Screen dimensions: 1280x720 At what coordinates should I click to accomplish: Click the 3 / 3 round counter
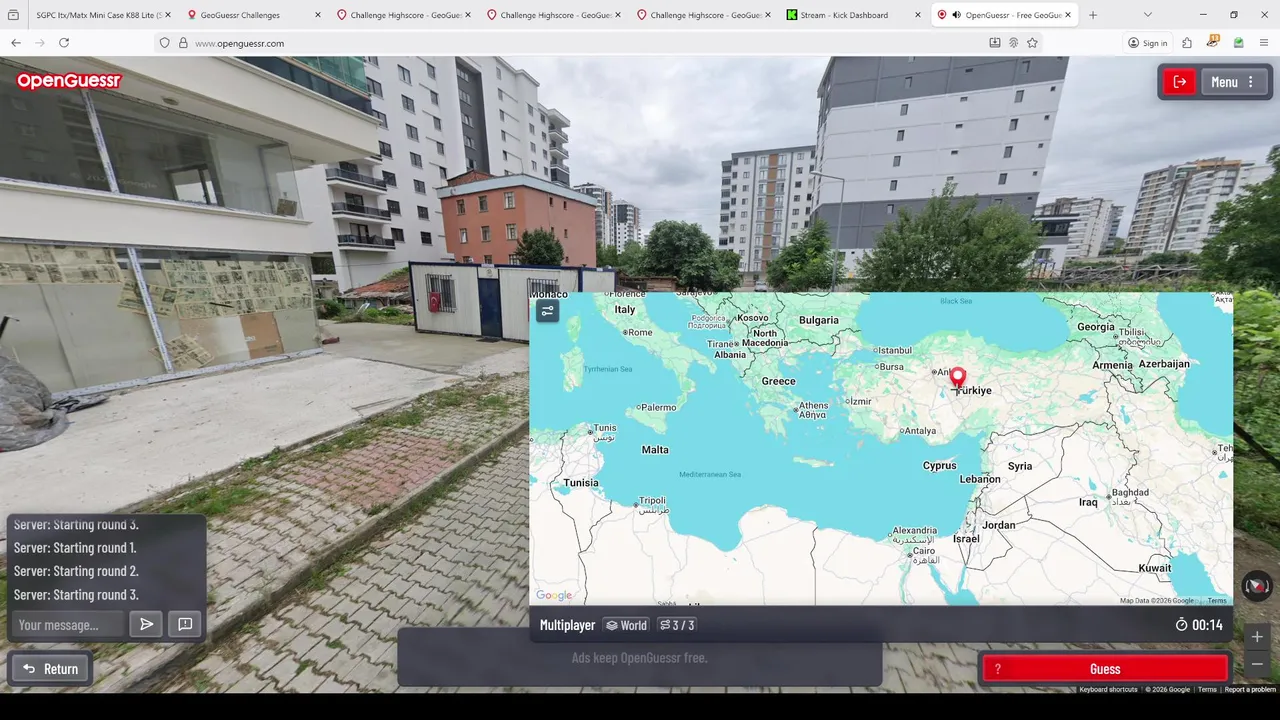pos(677,625)
